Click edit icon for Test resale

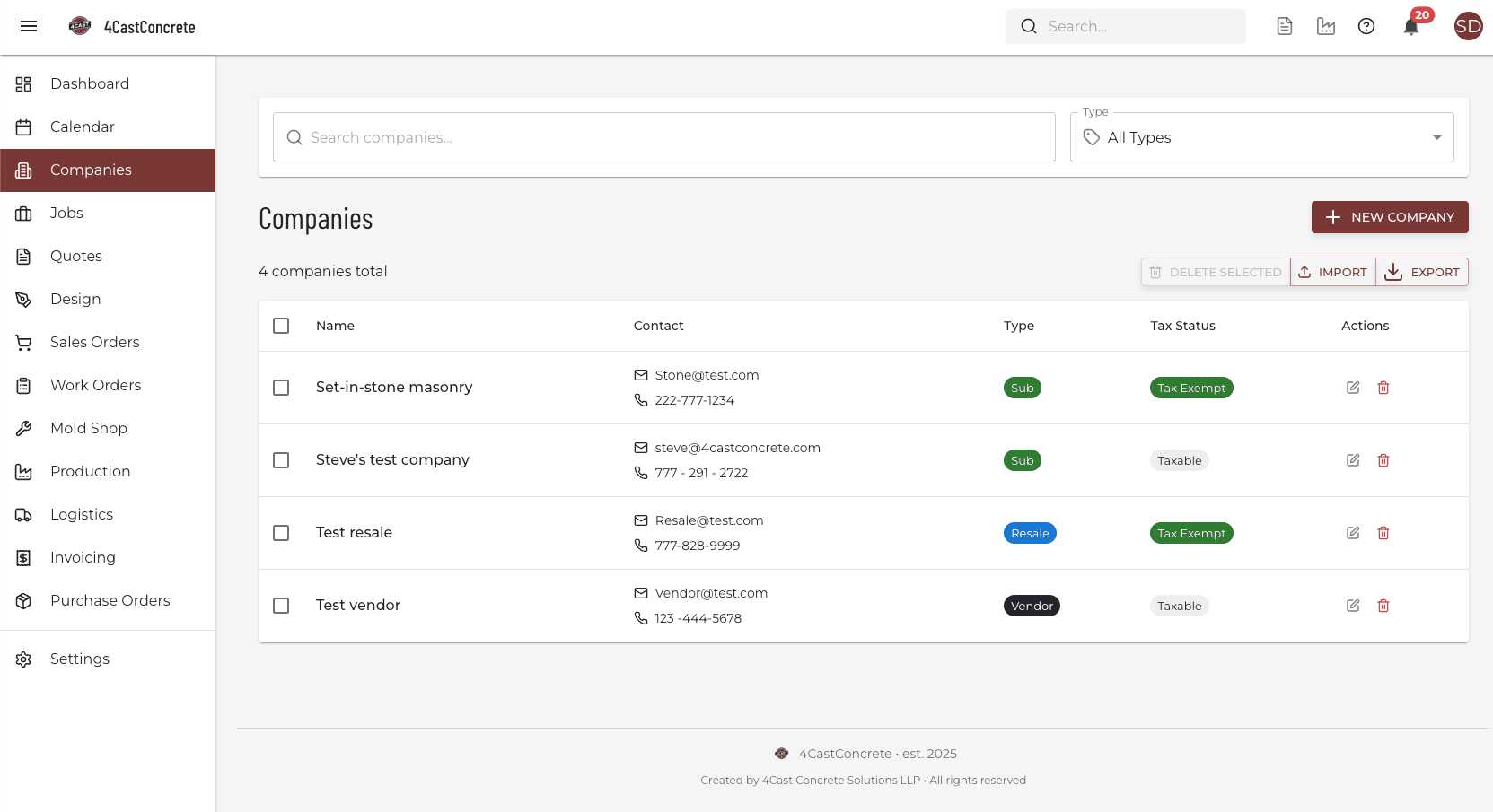[x=1353, y=533]
